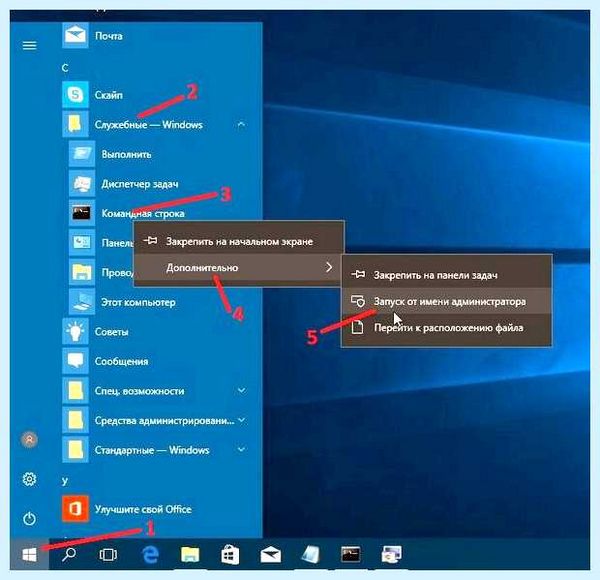This screenshot has height=580, width=600.
Task: Click the notepad-like taskbar icon beside Mail
Action: 311,554
